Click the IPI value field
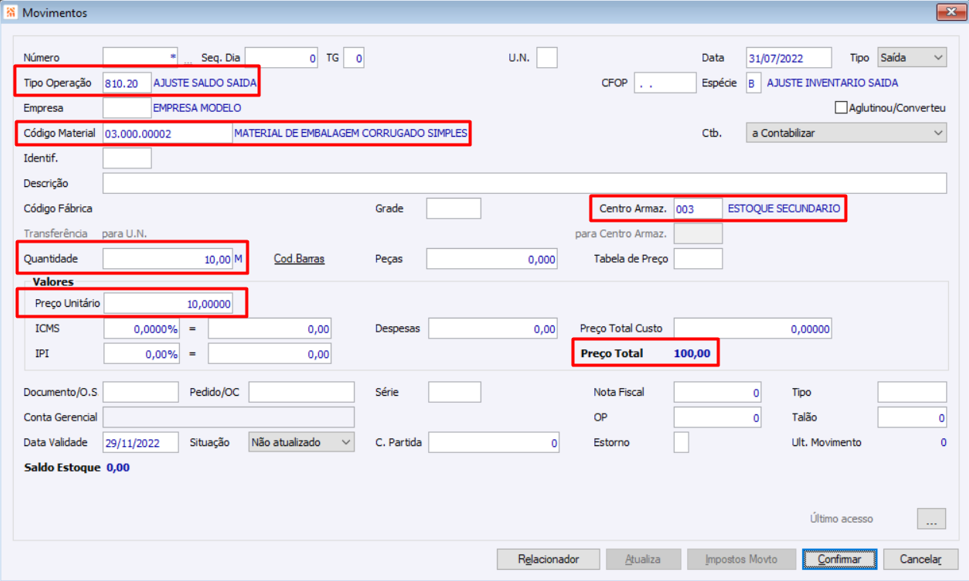Screen dimensions: 969x581 (269, 354)
